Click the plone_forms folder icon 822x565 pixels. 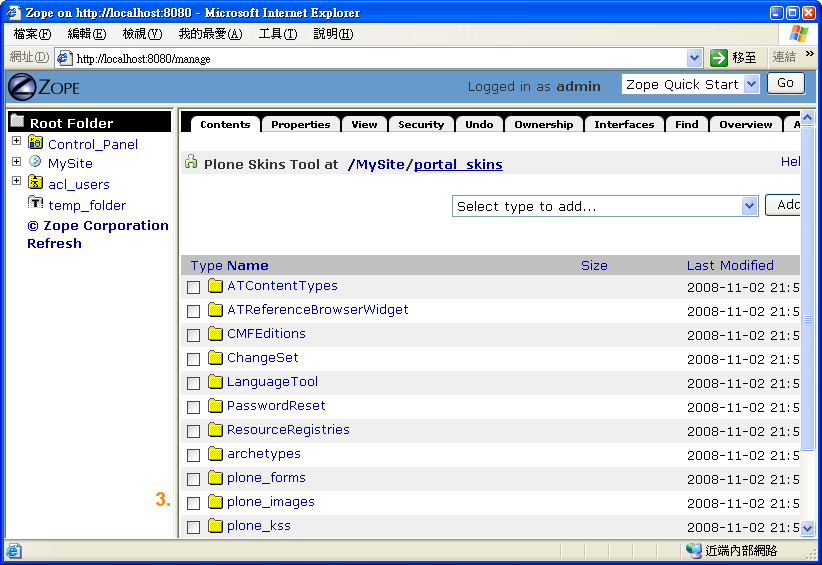[x=215, y=477]
